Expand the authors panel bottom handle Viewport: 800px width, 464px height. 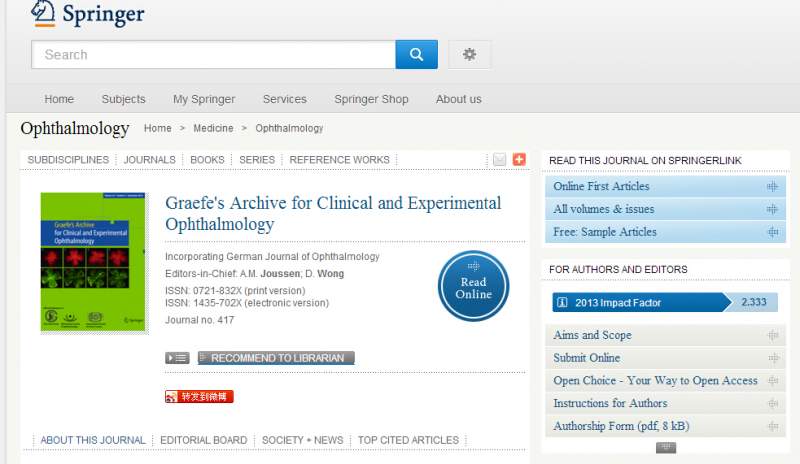coord(666,448)
